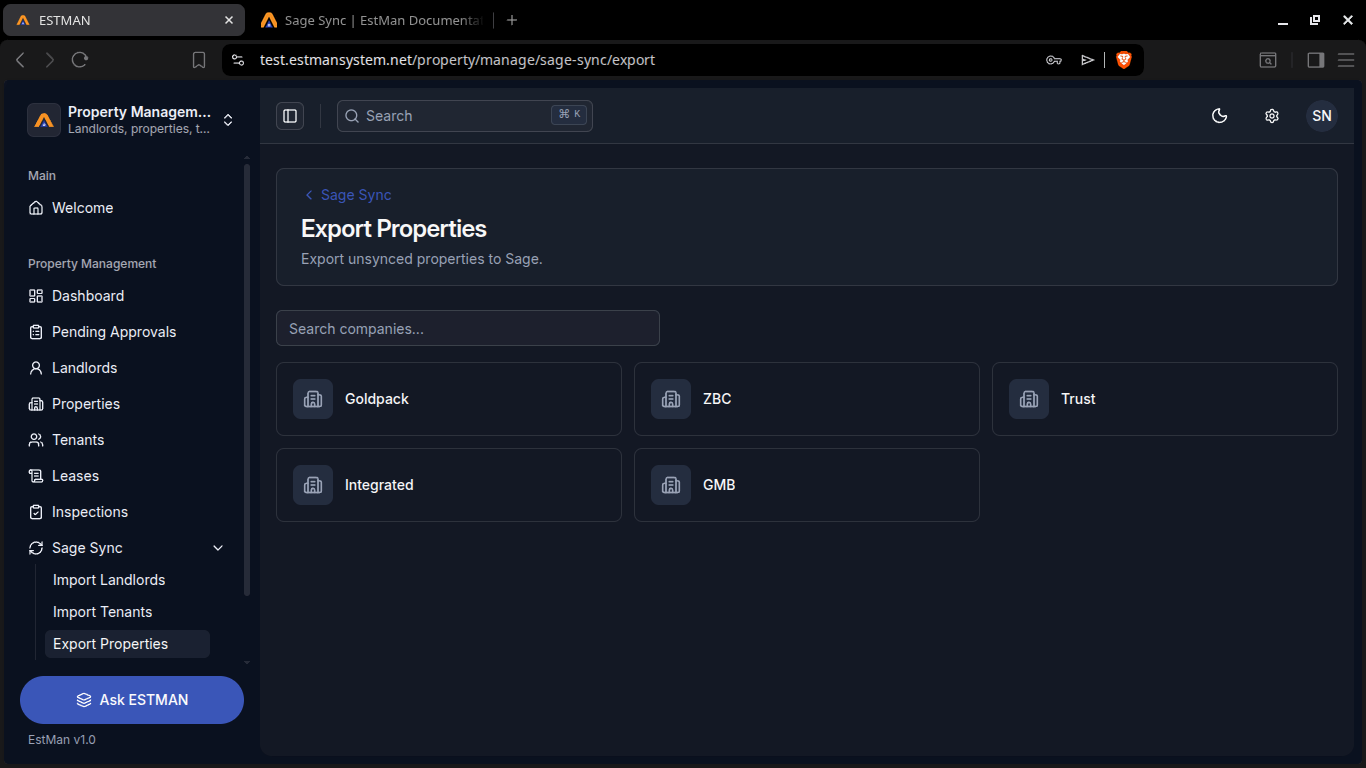This screenshot has height=768, width=1366.
Task: Open a new browser tab
Action: [x=512, y=20]
